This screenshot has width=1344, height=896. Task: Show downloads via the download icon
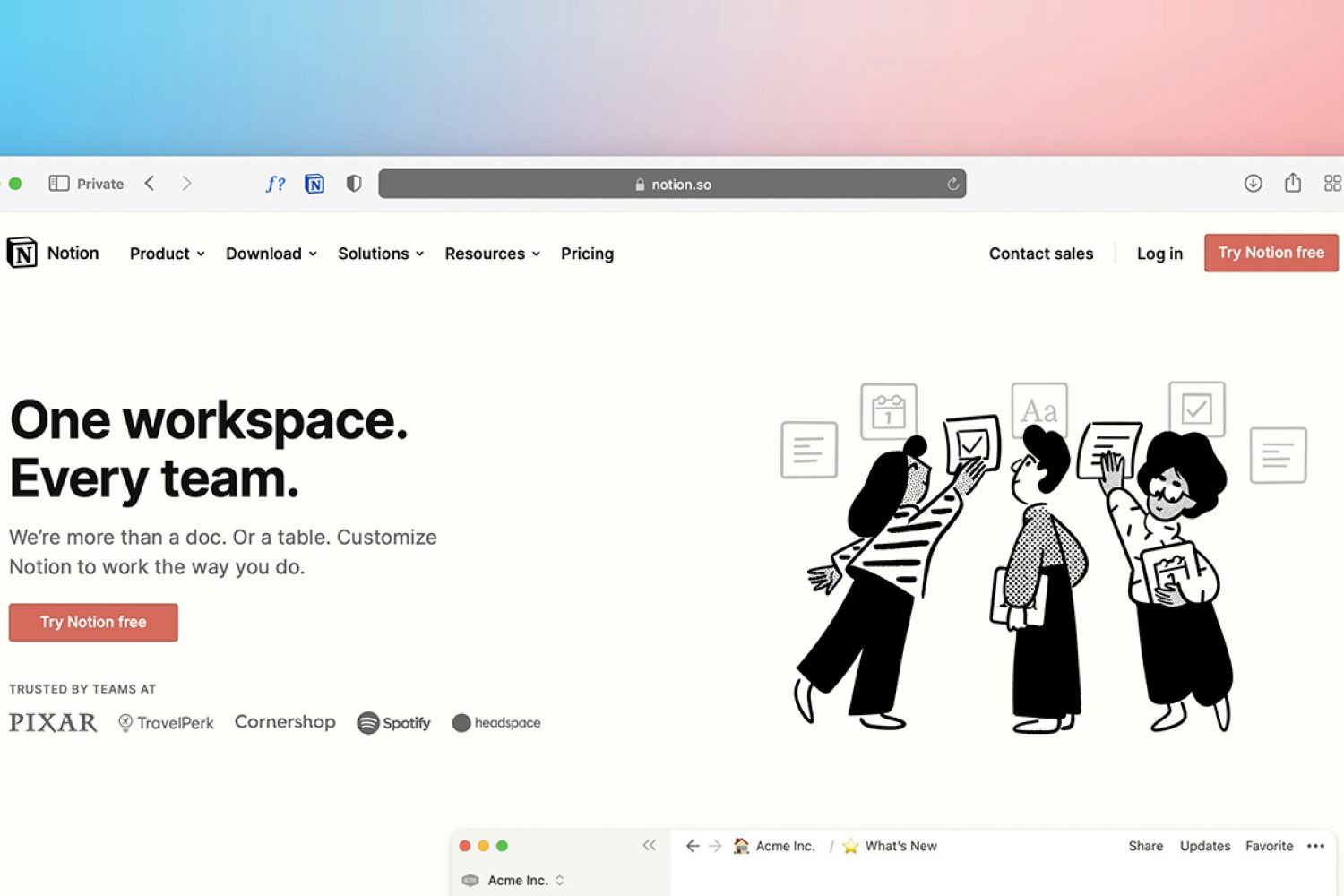pos(1254,184)
